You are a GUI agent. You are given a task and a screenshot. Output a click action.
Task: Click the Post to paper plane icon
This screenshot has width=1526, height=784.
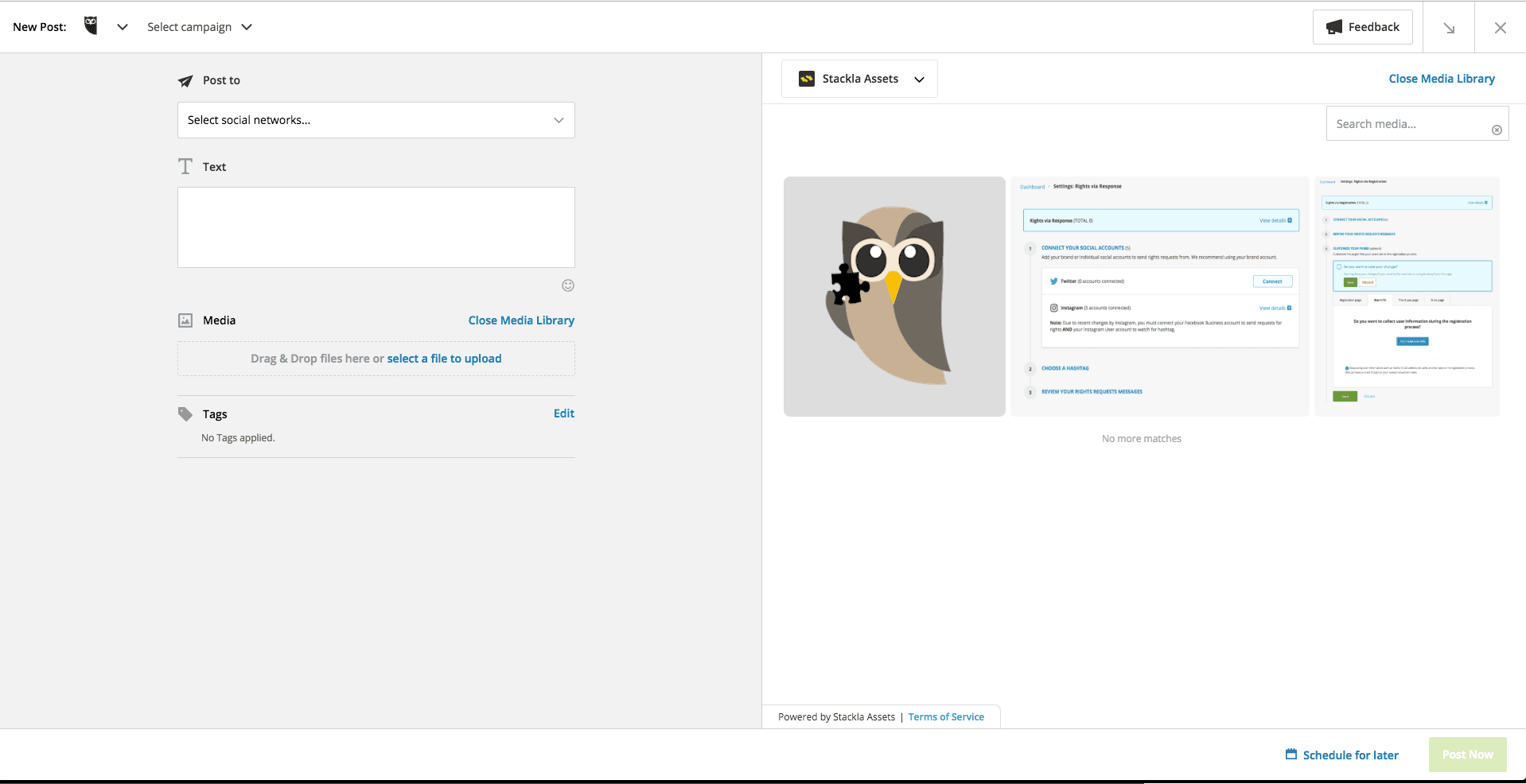point(185,80)
